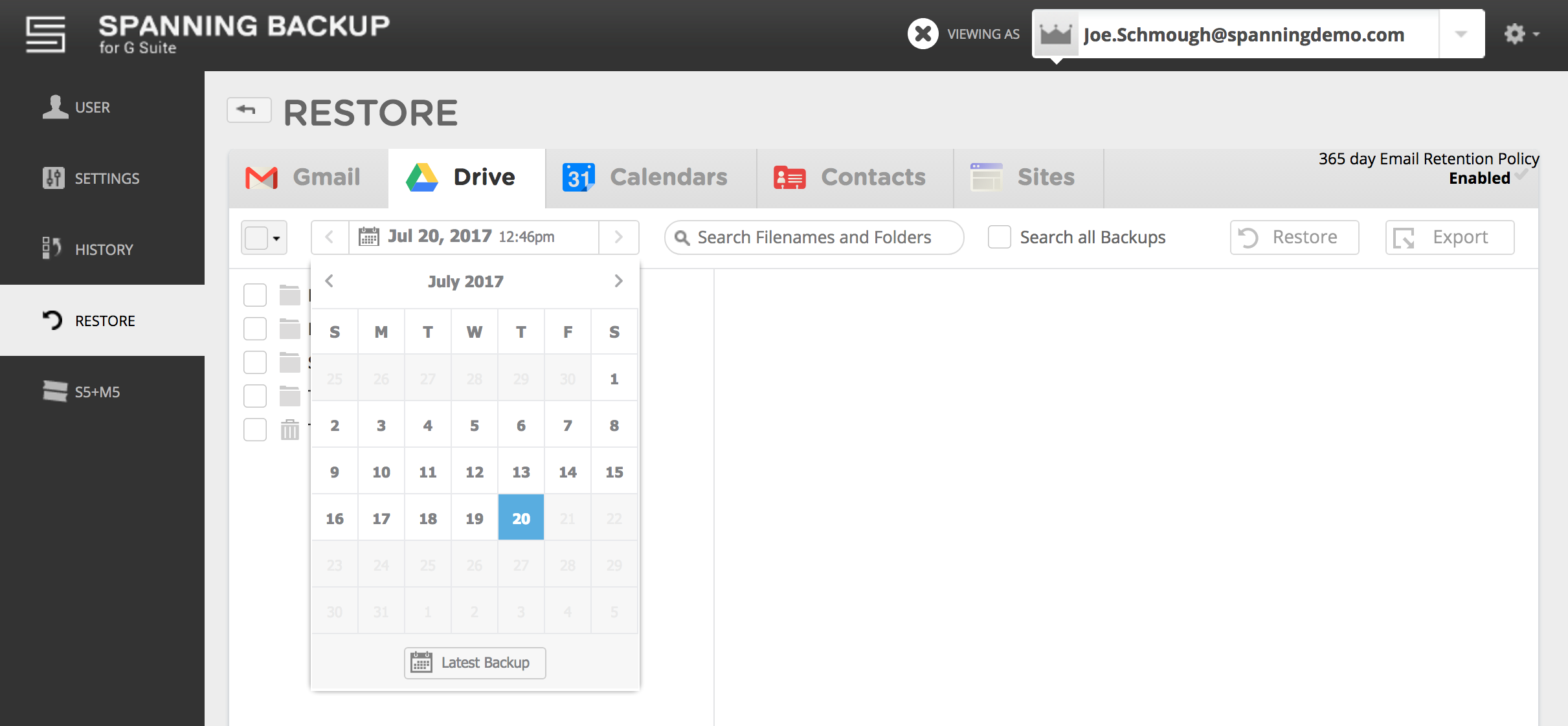The image size is (1568, 726).
Task: Click the Latest Backup button
Action: pyautogui.click(x=475, y=663)
